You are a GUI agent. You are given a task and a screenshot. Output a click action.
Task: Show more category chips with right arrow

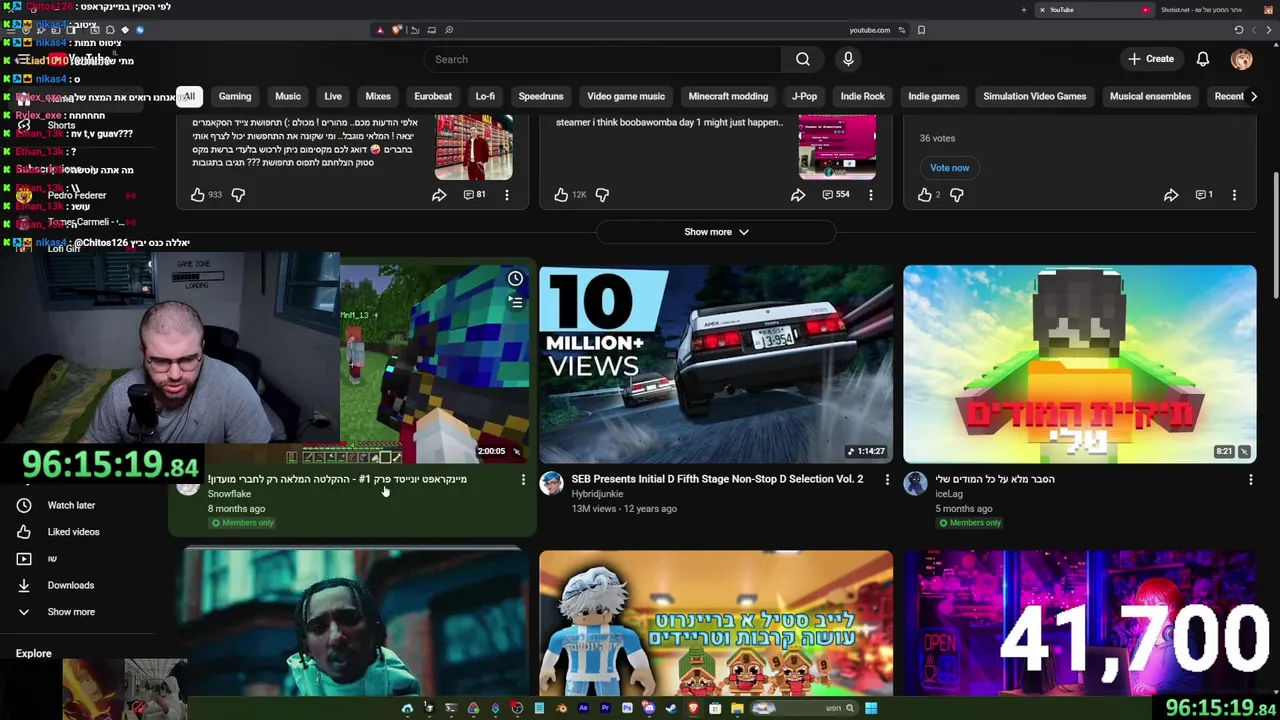point(1254,96)
